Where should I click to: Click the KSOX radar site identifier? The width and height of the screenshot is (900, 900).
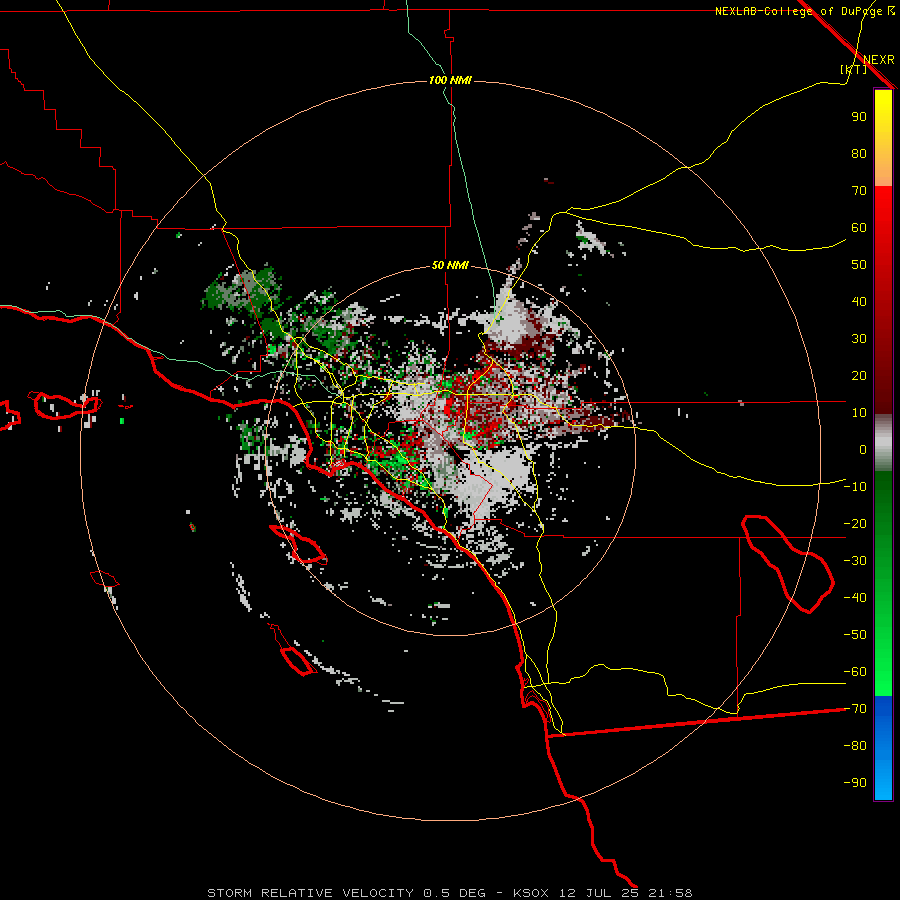click(530, 893)
